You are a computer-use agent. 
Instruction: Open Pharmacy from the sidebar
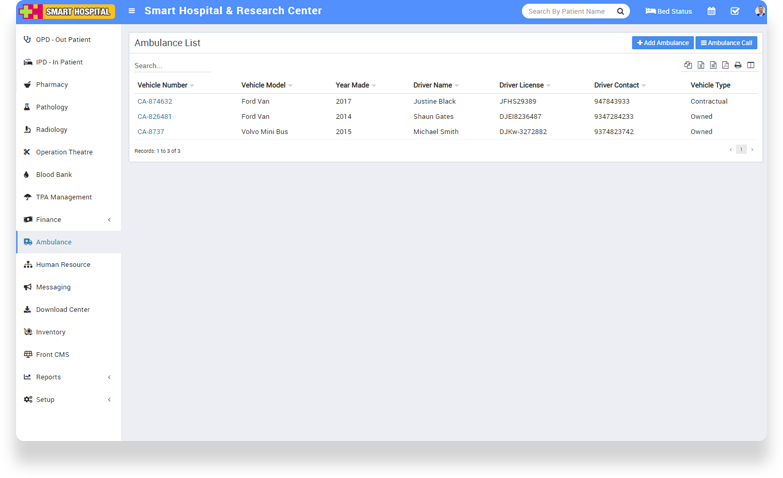pos(52,85)
